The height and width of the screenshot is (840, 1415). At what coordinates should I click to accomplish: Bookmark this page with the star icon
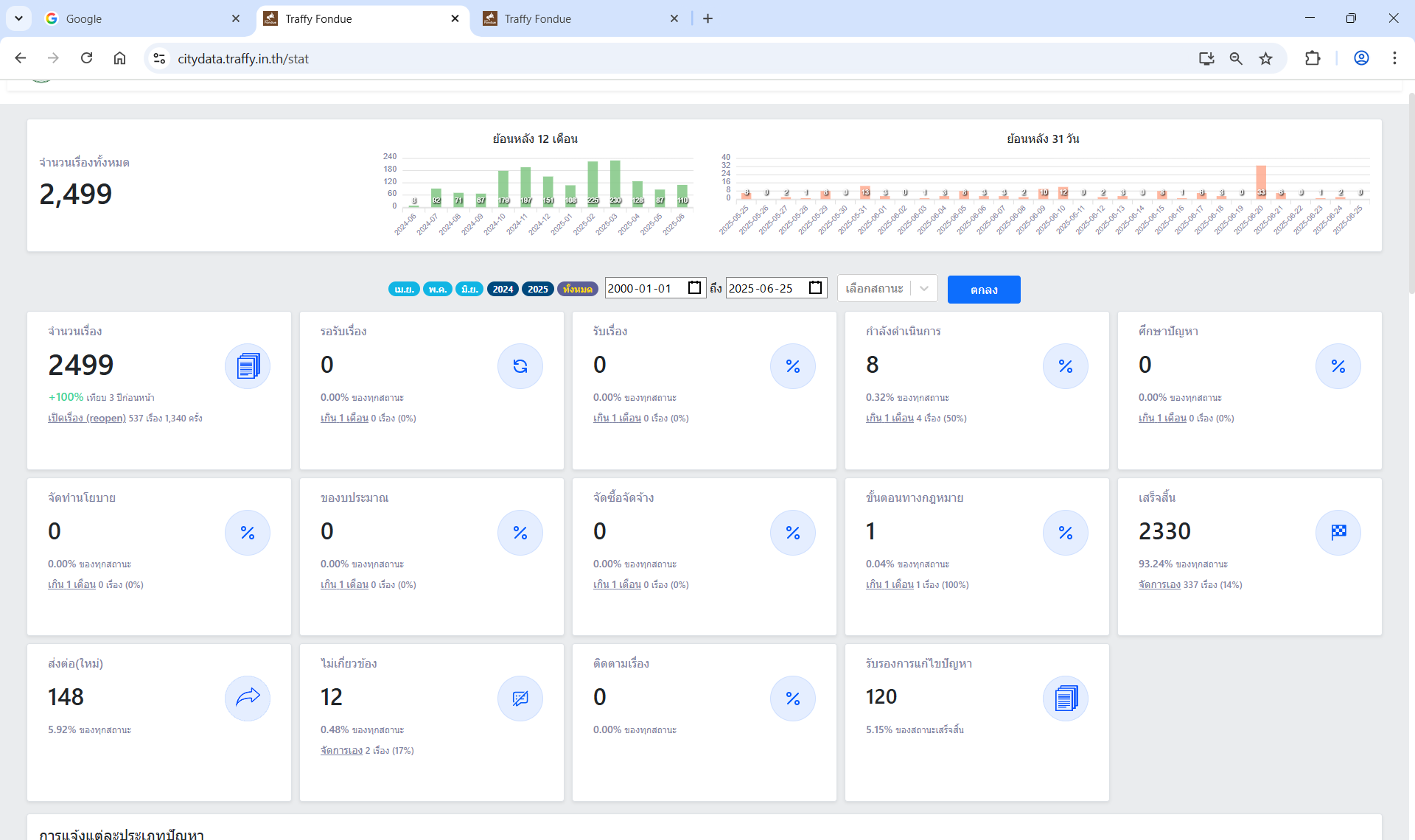[1265, 58]
